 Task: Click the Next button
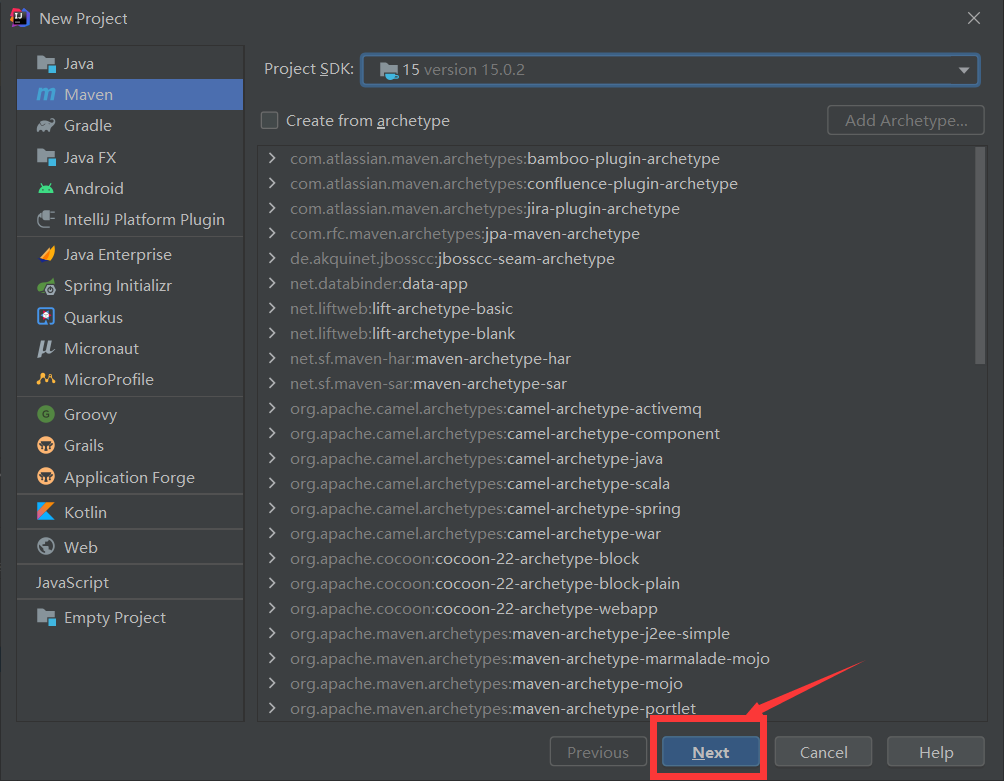click(711, 752)
